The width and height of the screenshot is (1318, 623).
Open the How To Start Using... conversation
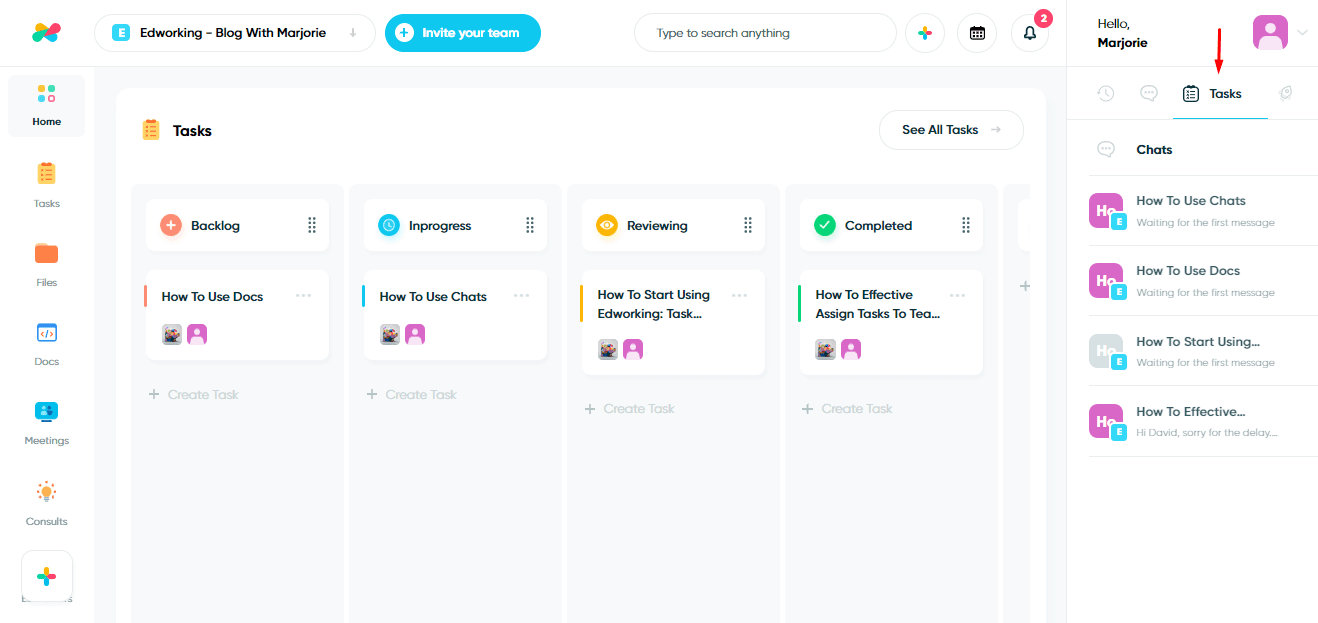point(1203,351)
